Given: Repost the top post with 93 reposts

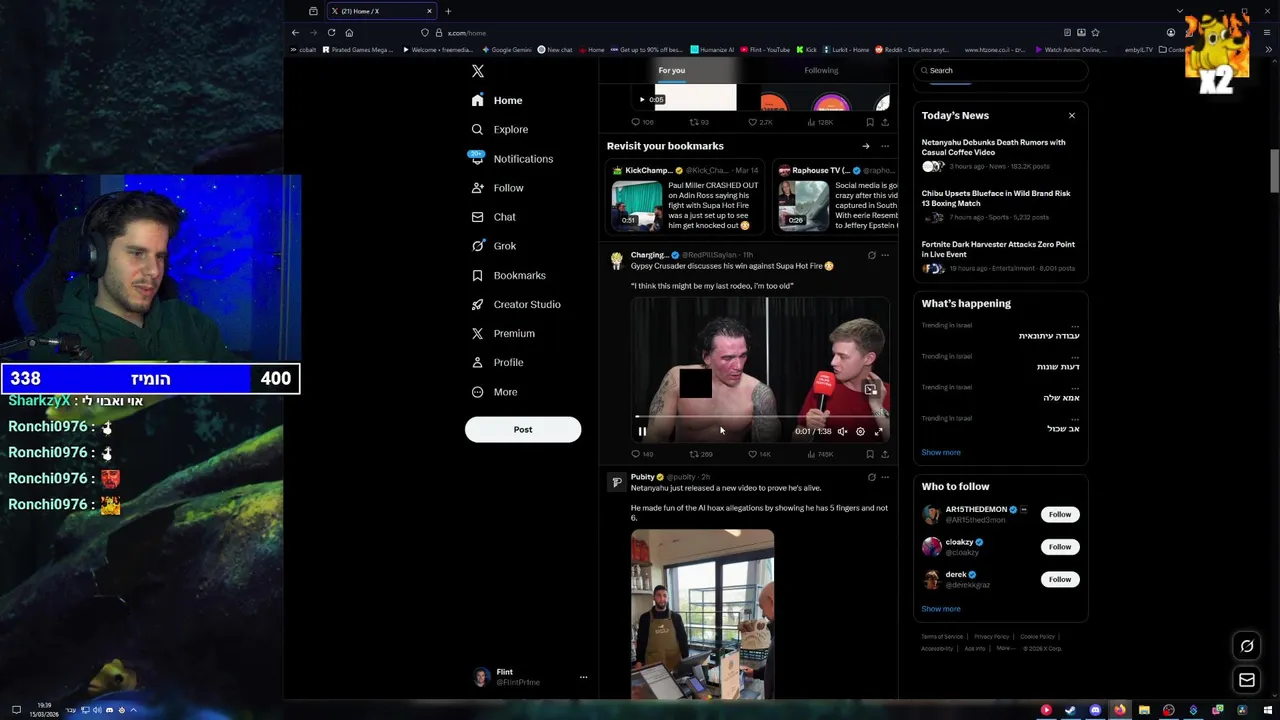Looking at the screenshot, I should coord(700,122).
